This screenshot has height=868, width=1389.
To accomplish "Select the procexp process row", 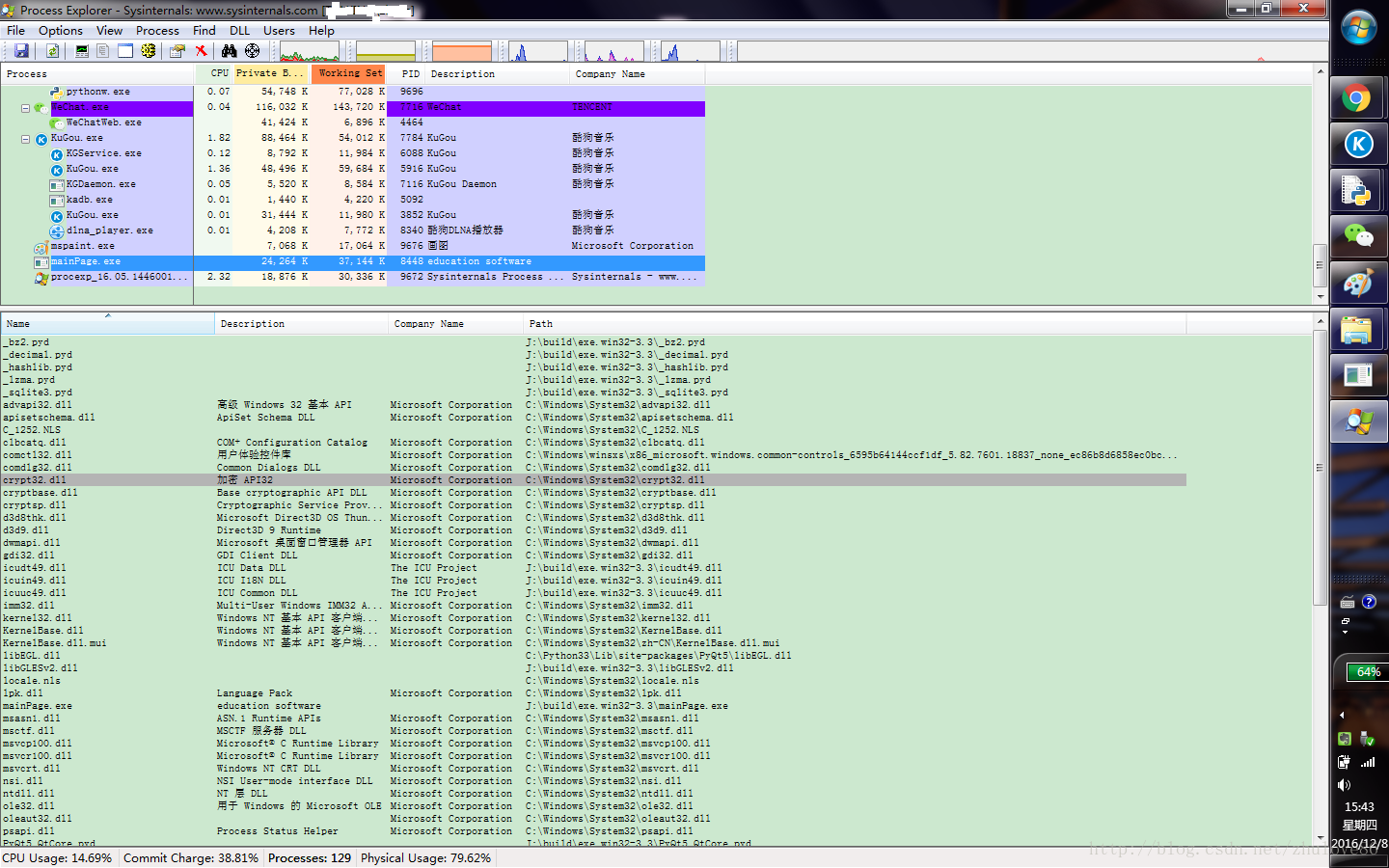I will click(352, 277).
